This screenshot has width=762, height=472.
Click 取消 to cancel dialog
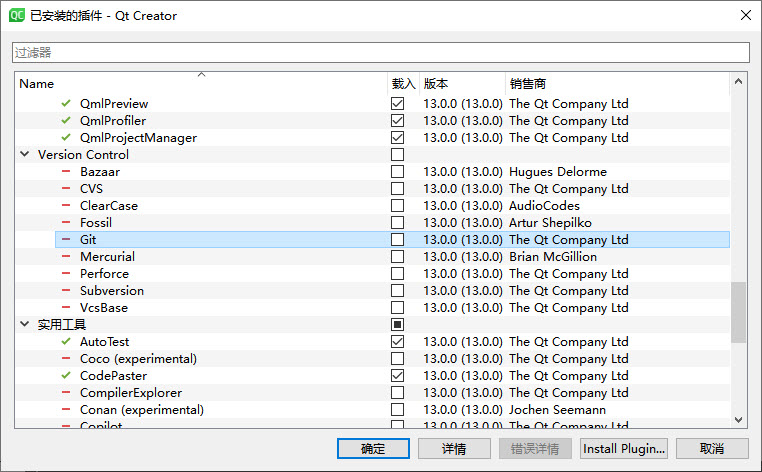click(x=712, y=448)
